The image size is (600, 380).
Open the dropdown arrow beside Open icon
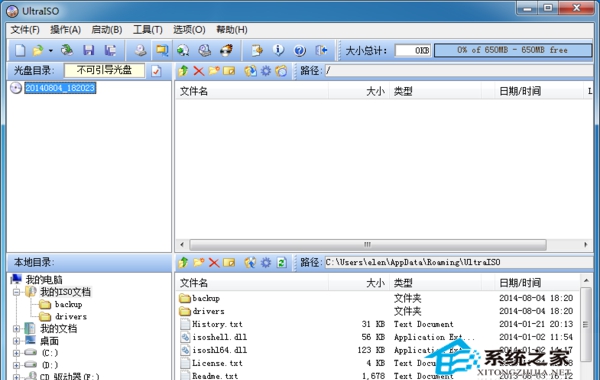coord(50,51)
